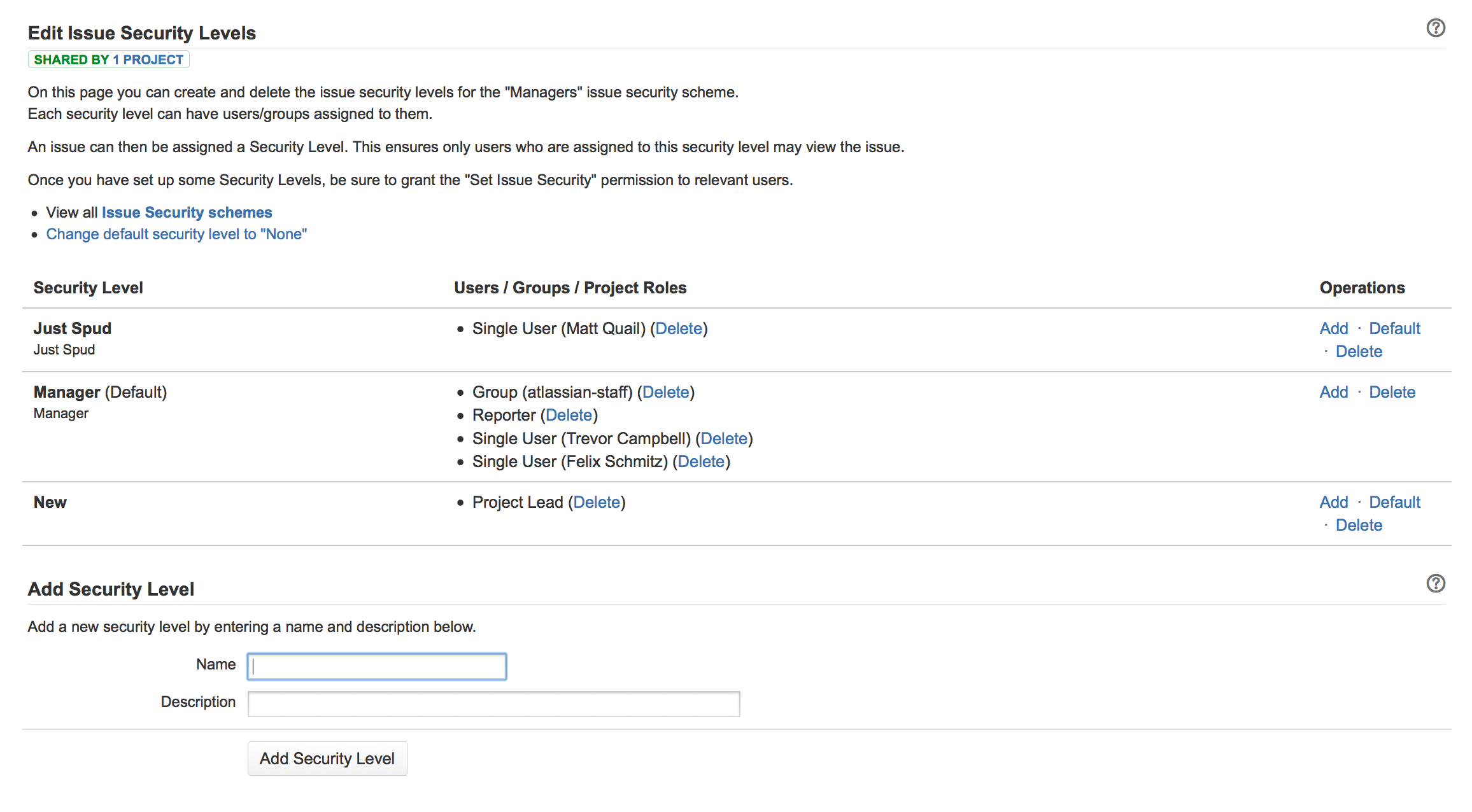This screenshot has height=812, width=1472.
Task: Delete the Just Spud security level
Action: 1358,351
